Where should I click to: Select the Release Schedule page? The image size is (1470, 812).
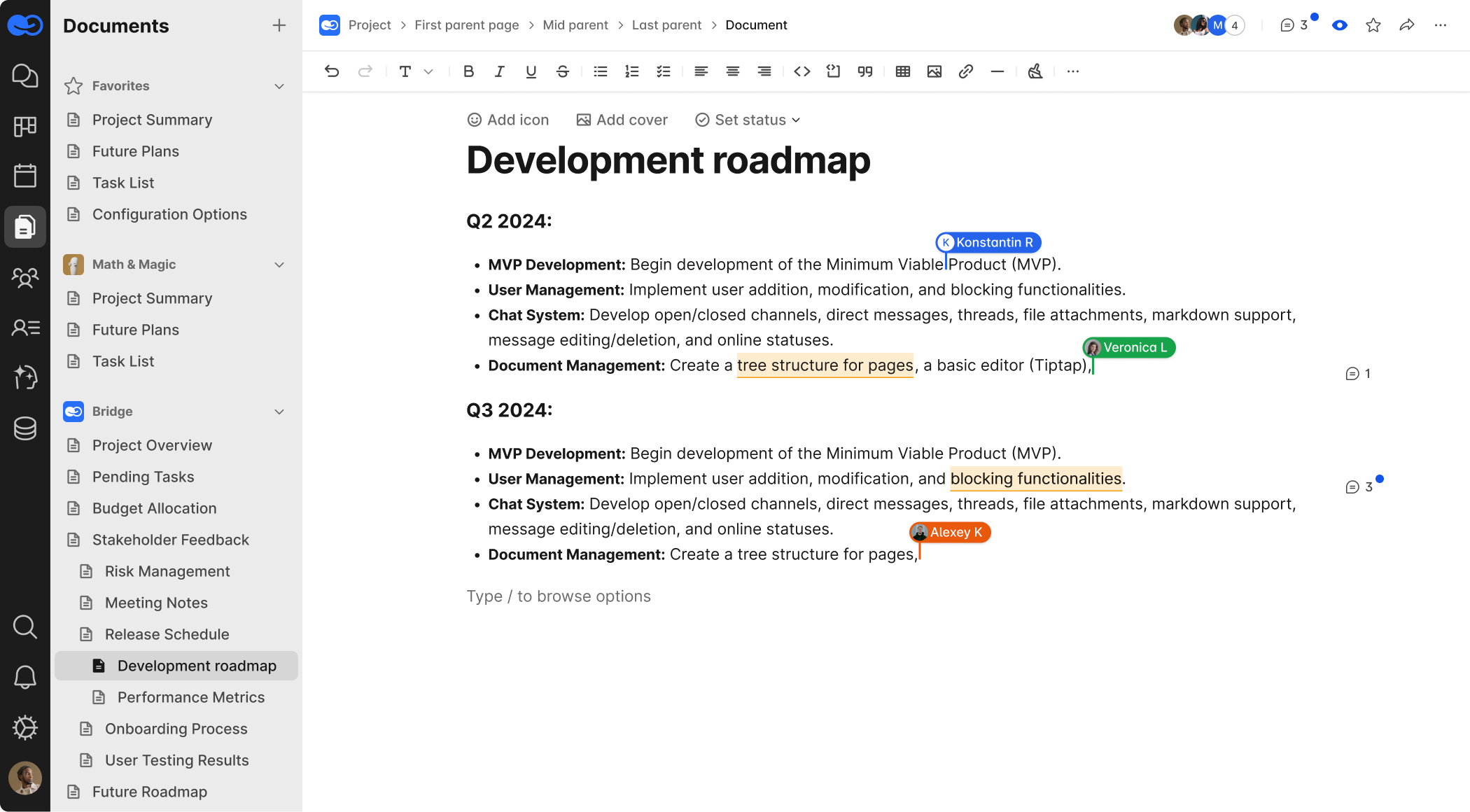tap(167, 634)
